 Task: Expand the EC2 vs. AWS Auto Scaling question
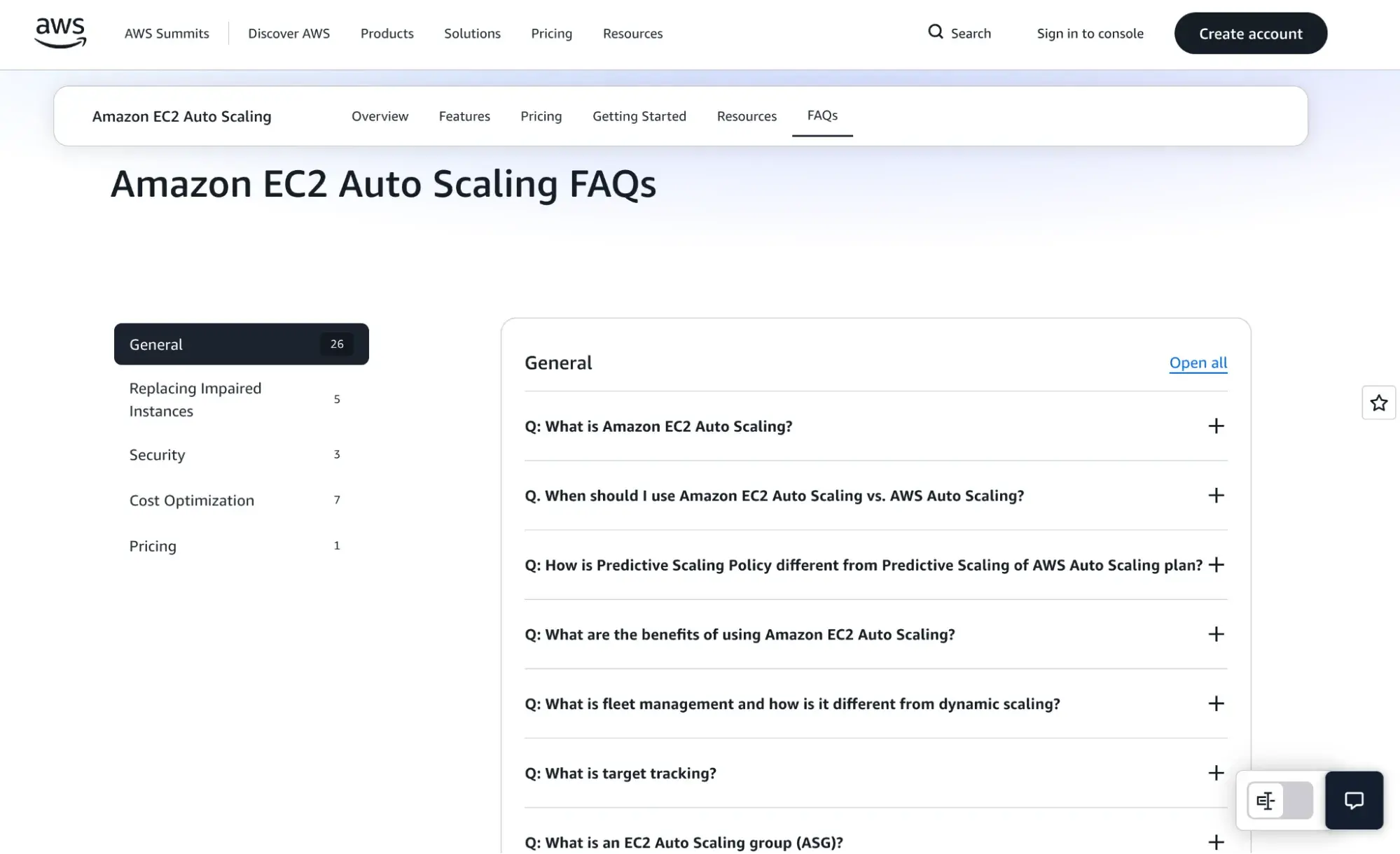point(875,496)
